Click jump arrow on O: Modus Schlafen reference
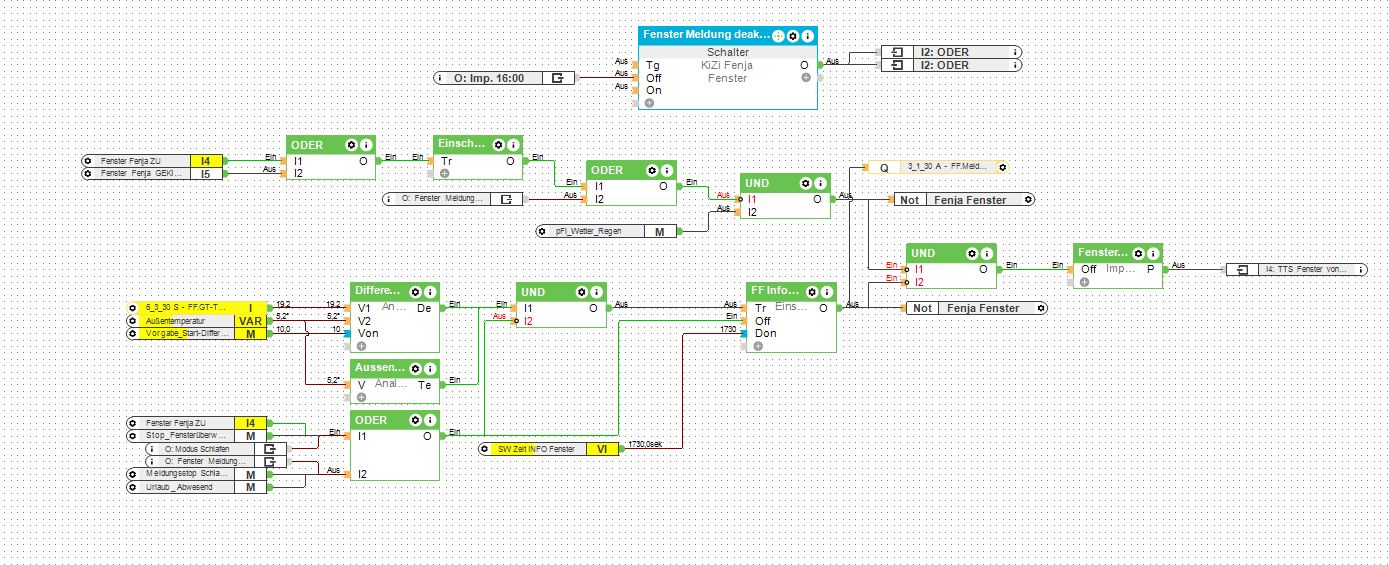 268,449
